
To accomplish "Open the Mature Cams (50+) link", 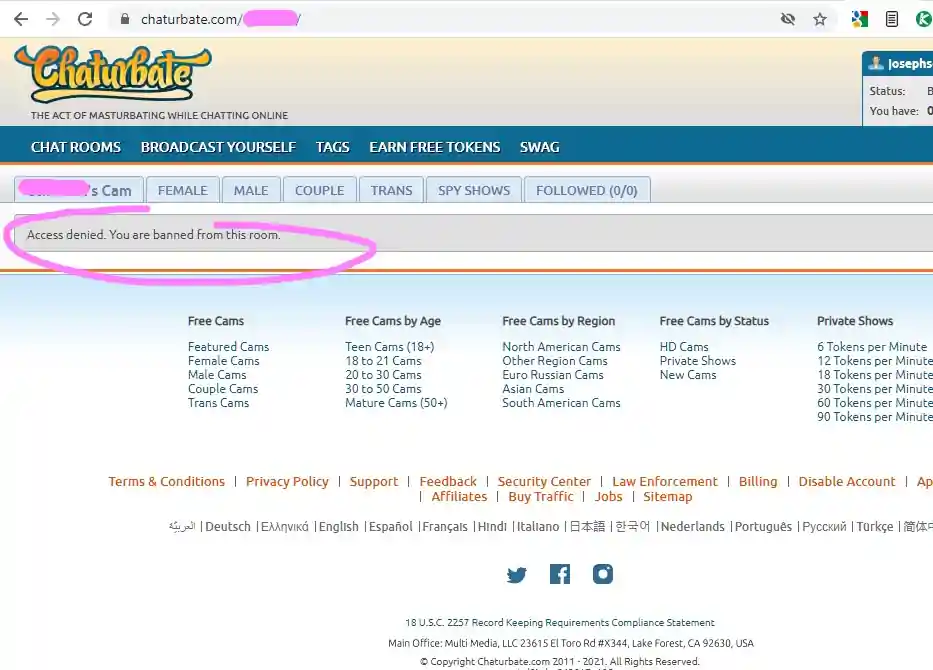I will click(396, 403).
